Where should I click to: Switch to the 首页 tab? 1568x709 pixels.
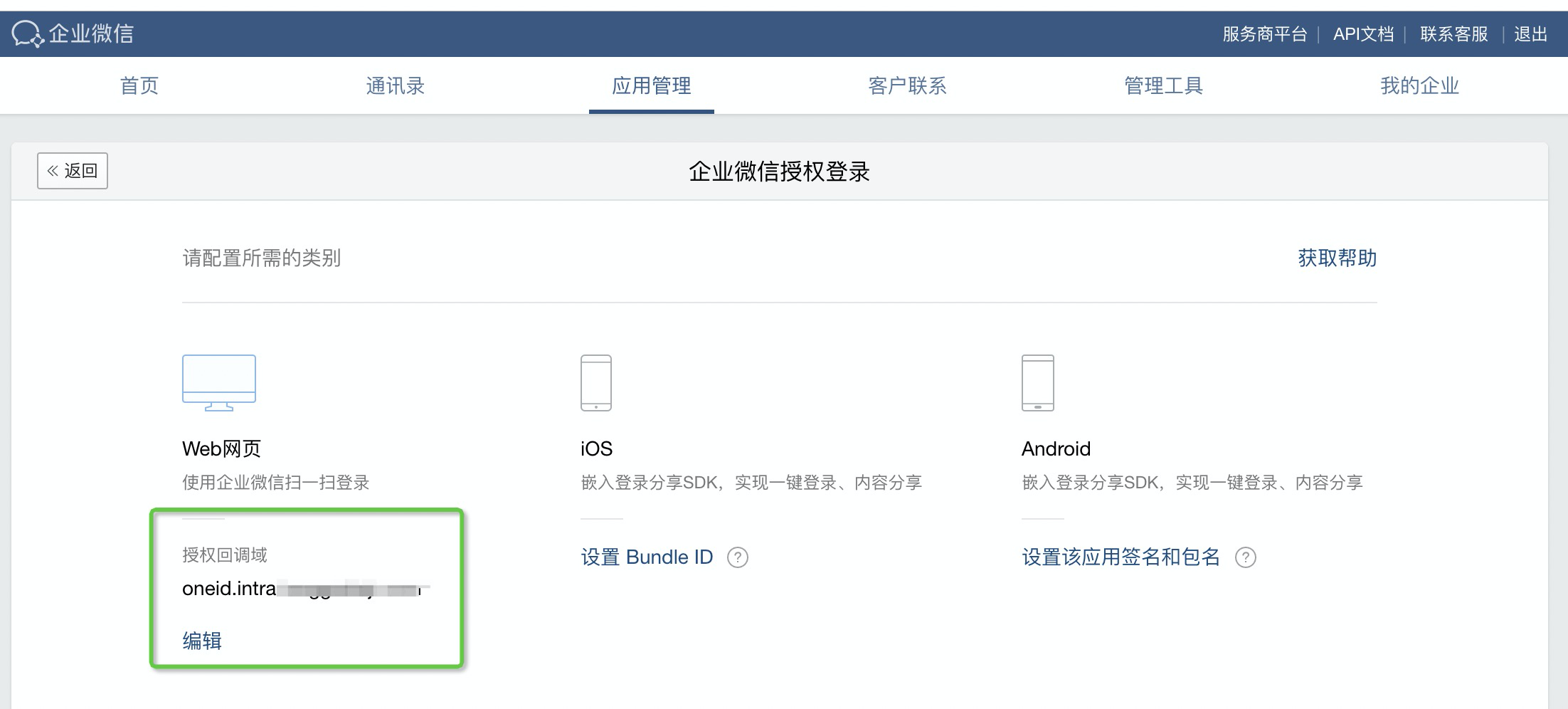click(x=139, y=85)
